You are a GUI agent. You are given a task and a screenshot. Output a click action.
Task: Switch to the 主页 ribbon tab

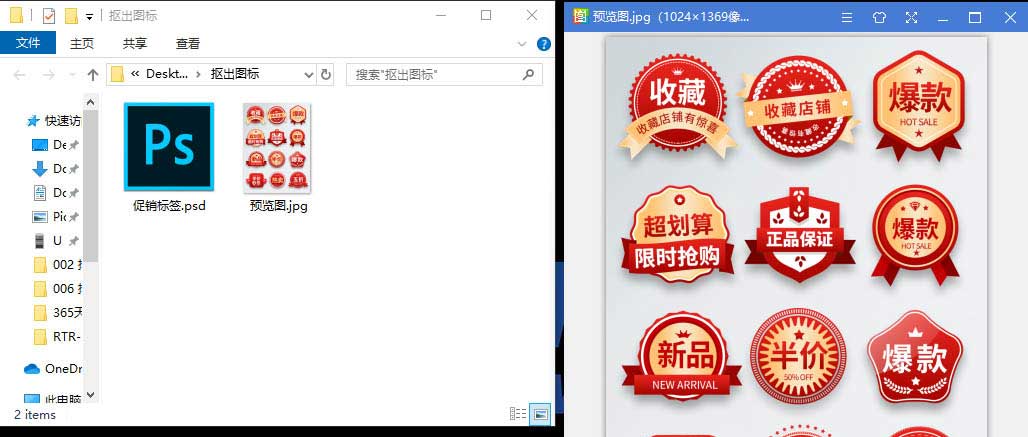coord(82,43)
